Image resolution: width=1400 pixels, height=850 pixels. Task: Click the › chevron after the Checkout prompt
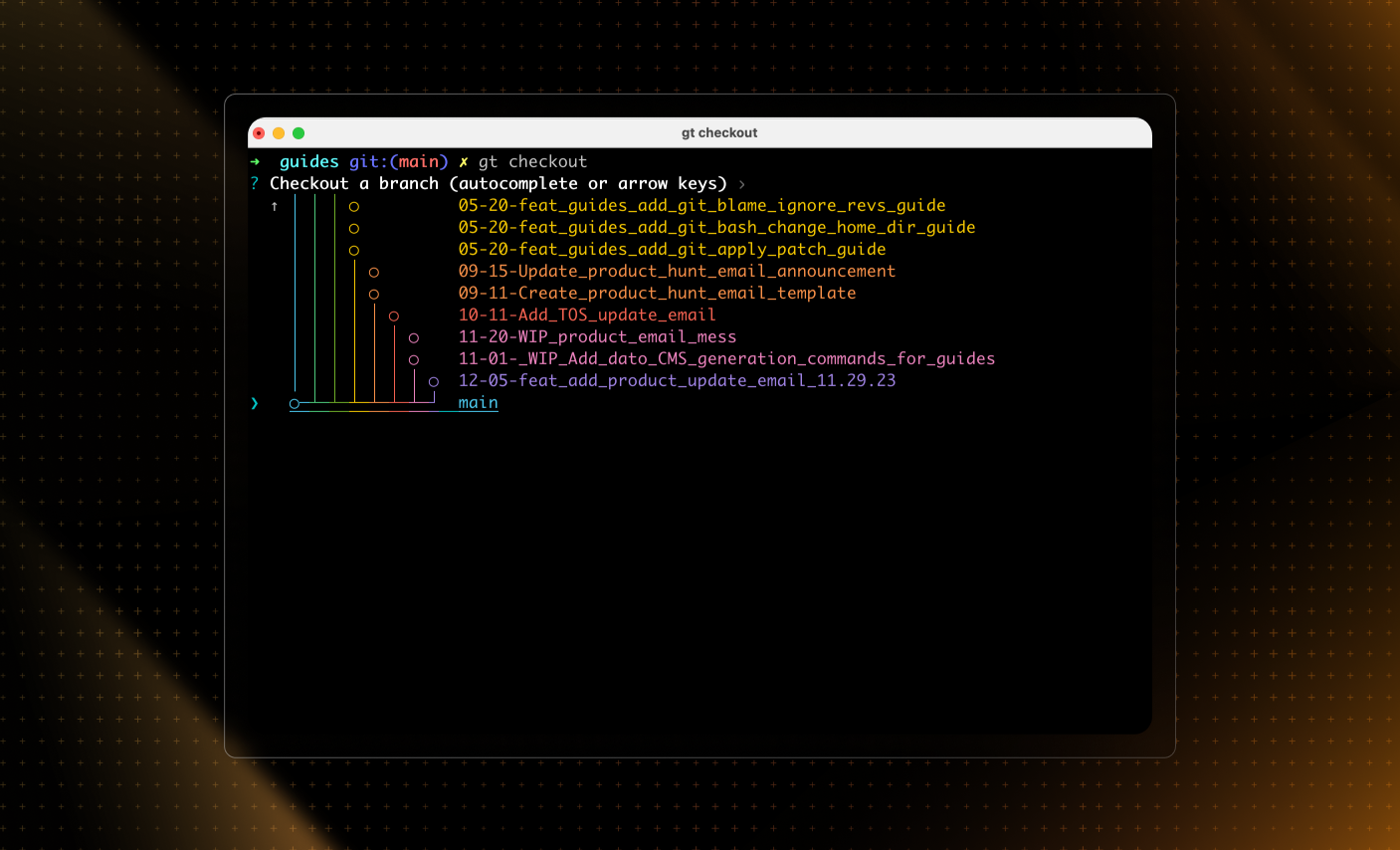coord(741,183)
